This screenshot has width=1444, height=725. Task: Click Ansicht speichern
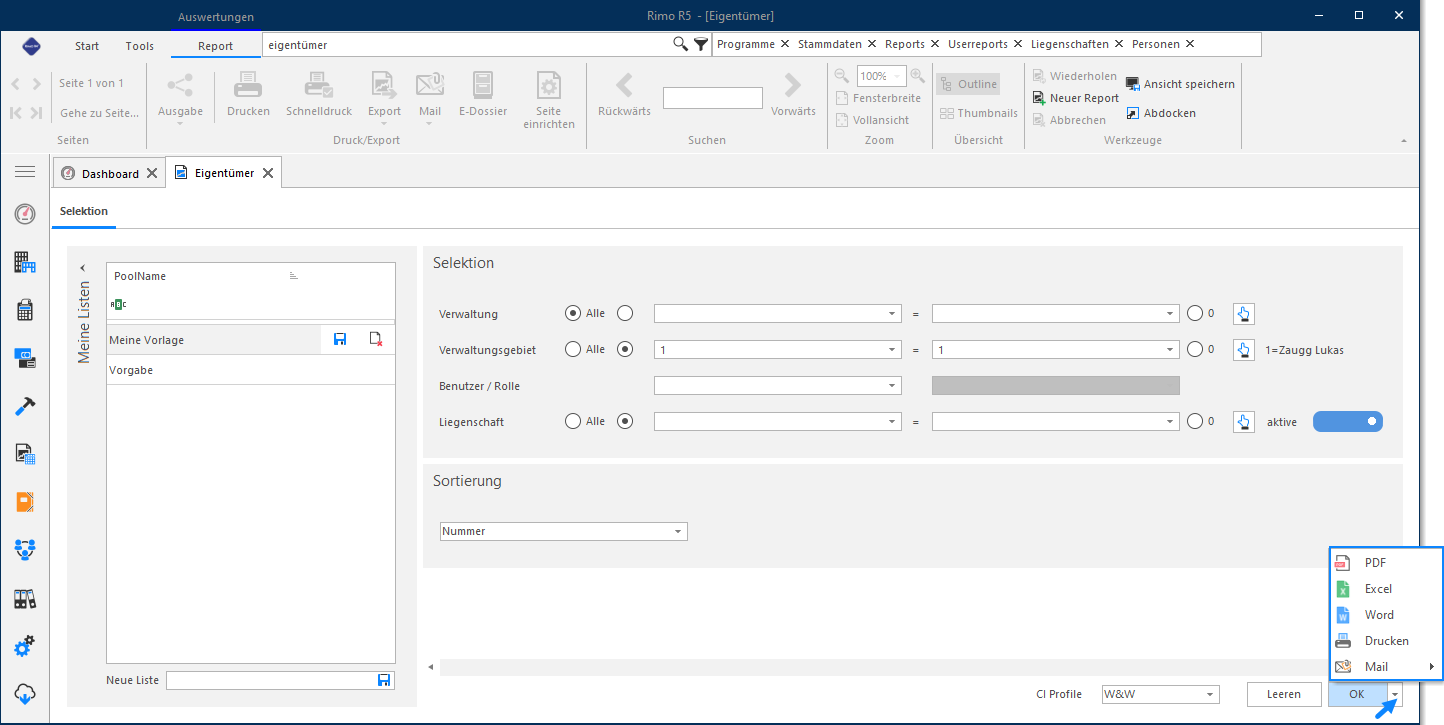[1180, 84]
